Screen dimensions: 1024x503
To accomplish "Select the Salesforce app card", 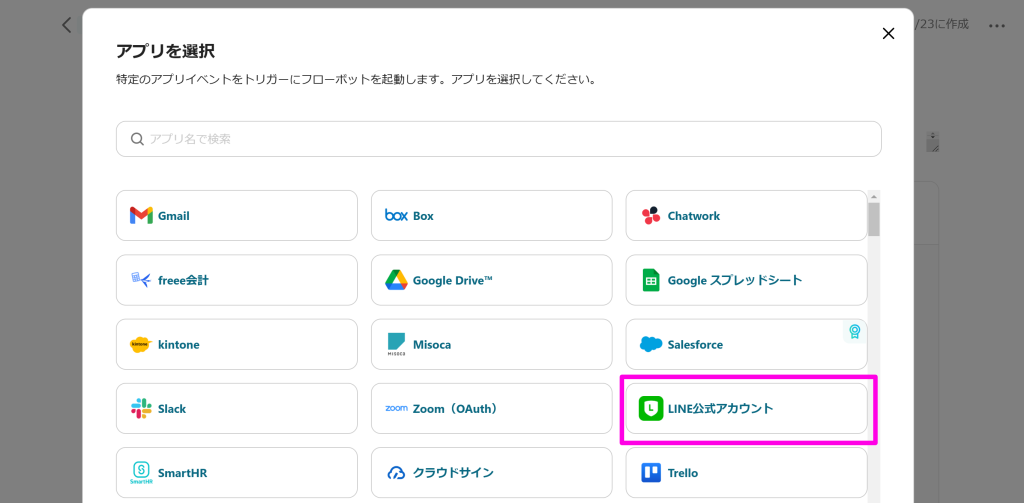I will (746, 344).
